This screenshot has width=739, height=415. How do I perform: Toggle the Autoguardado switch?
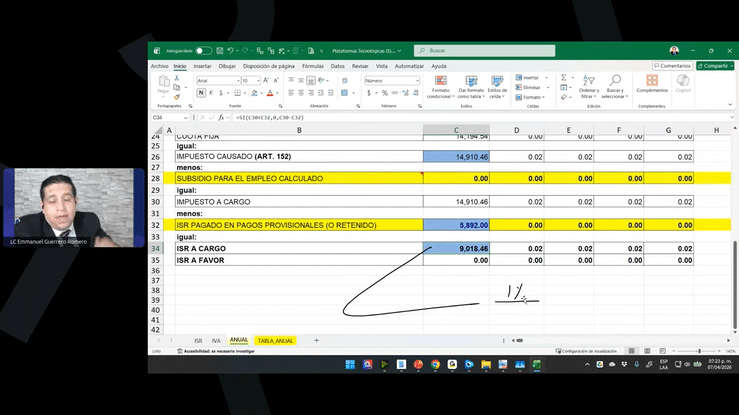point(204,50)
